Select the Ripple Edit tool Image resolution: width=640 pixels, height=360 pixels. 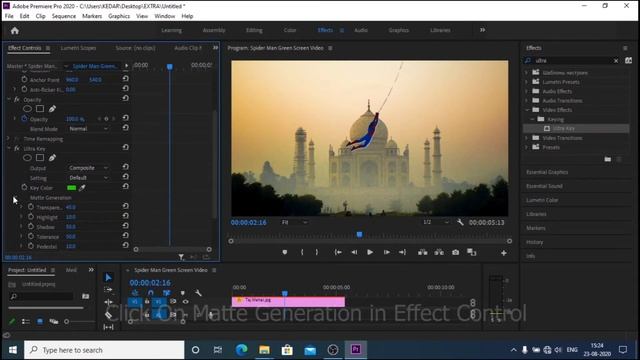tap(108, 302)
